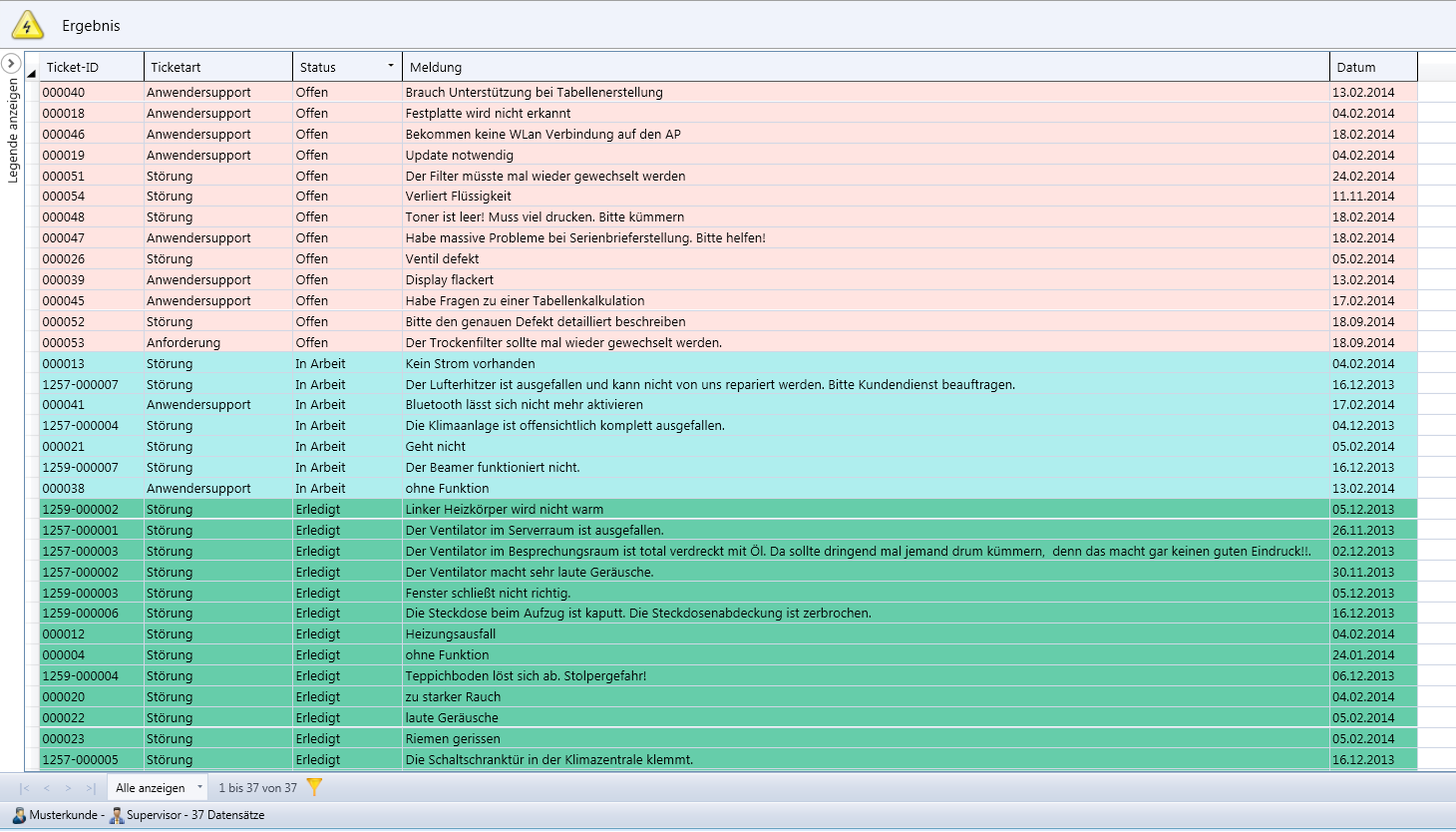1456x832 pixels.
Task: Click '1 bis 37 von 37' pager text
Action: (x=257, y=787)
